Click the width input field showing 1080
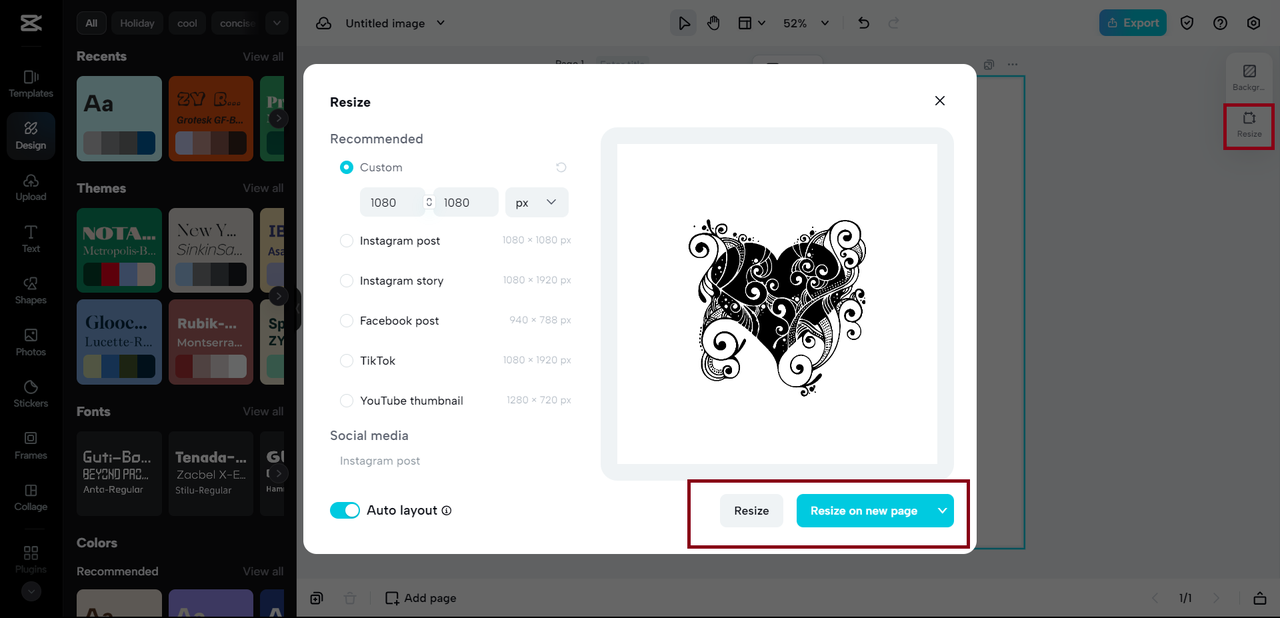Image resolution: width=1280 pixels, height=618 pixels. [392, 202]
